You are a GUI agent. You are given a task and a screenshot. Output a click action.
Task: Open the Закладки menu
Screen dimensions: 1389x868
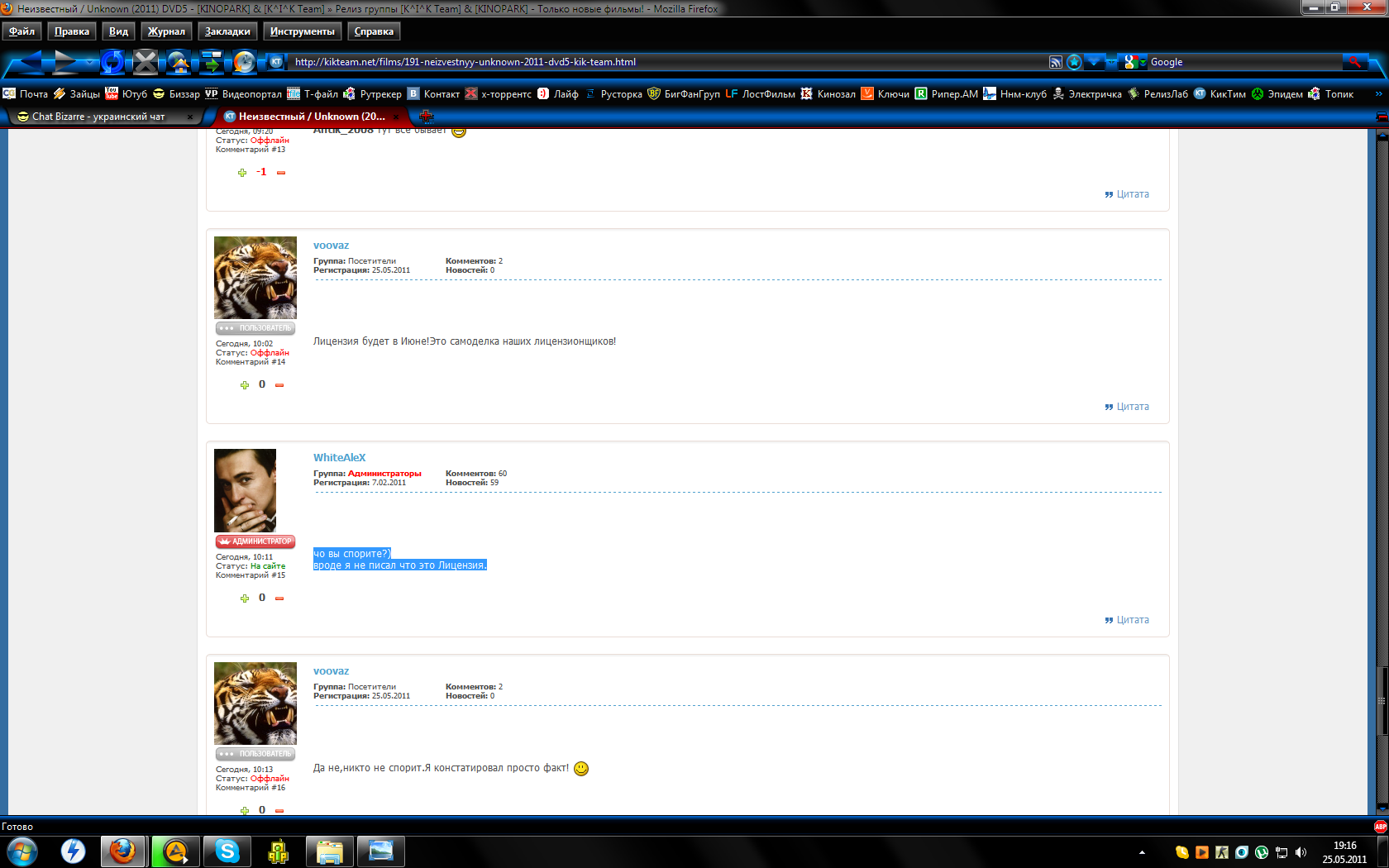tap(227, 31)
